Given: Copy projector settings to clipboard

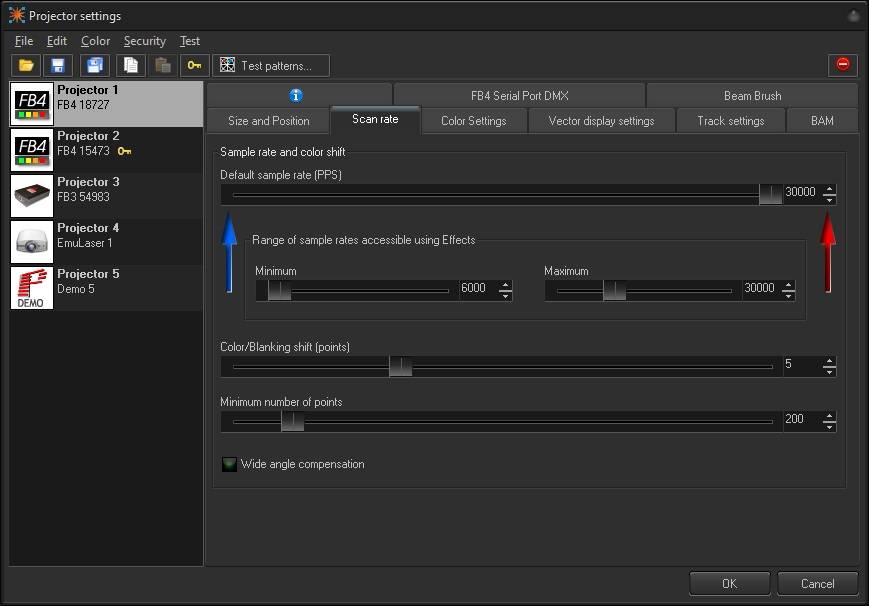Looking at the screenshot, I should pyautogui.click(x=131, y=65).
